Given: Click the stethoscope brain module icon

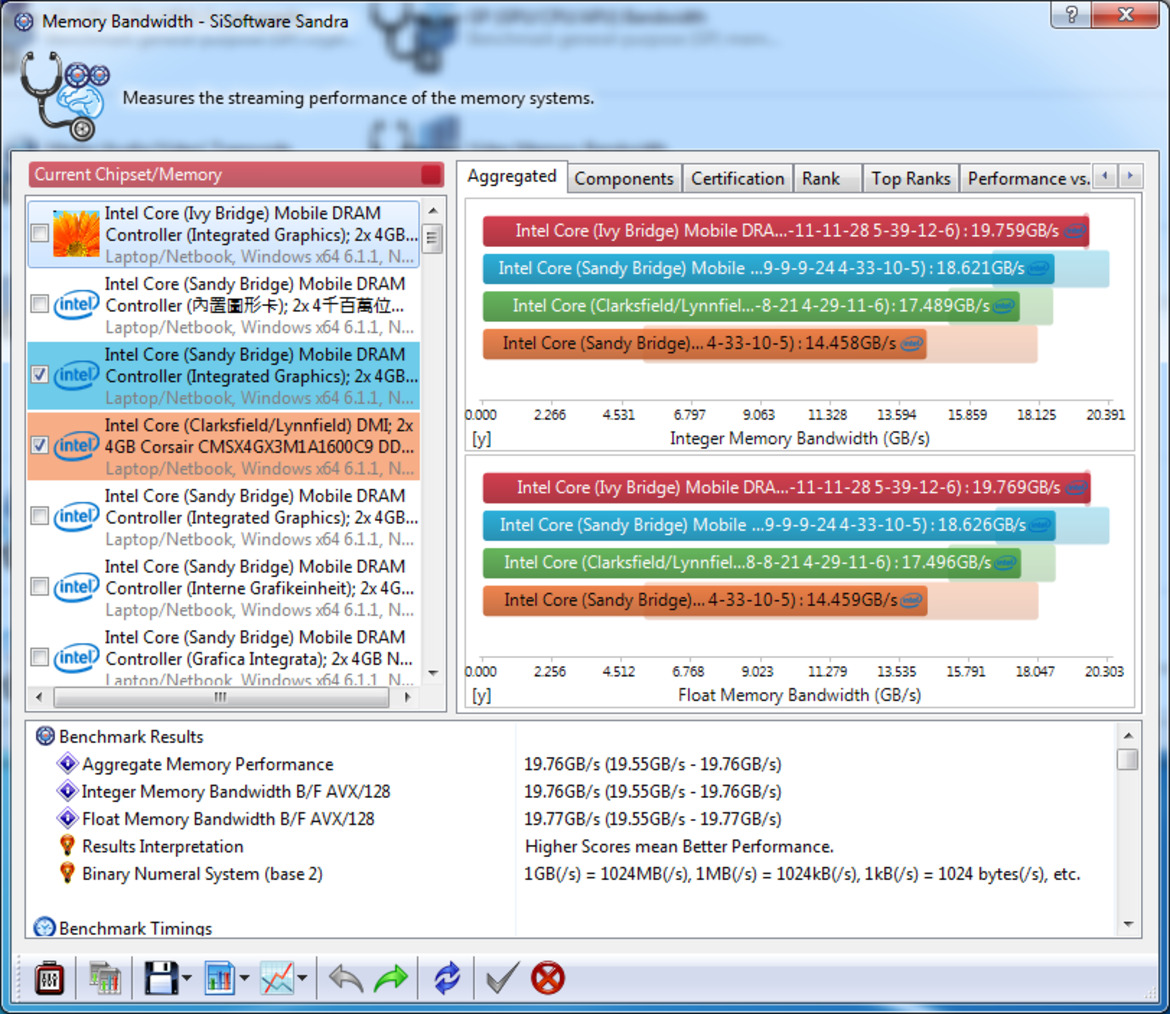Looking at the screenshot, I should pos(64,96).
